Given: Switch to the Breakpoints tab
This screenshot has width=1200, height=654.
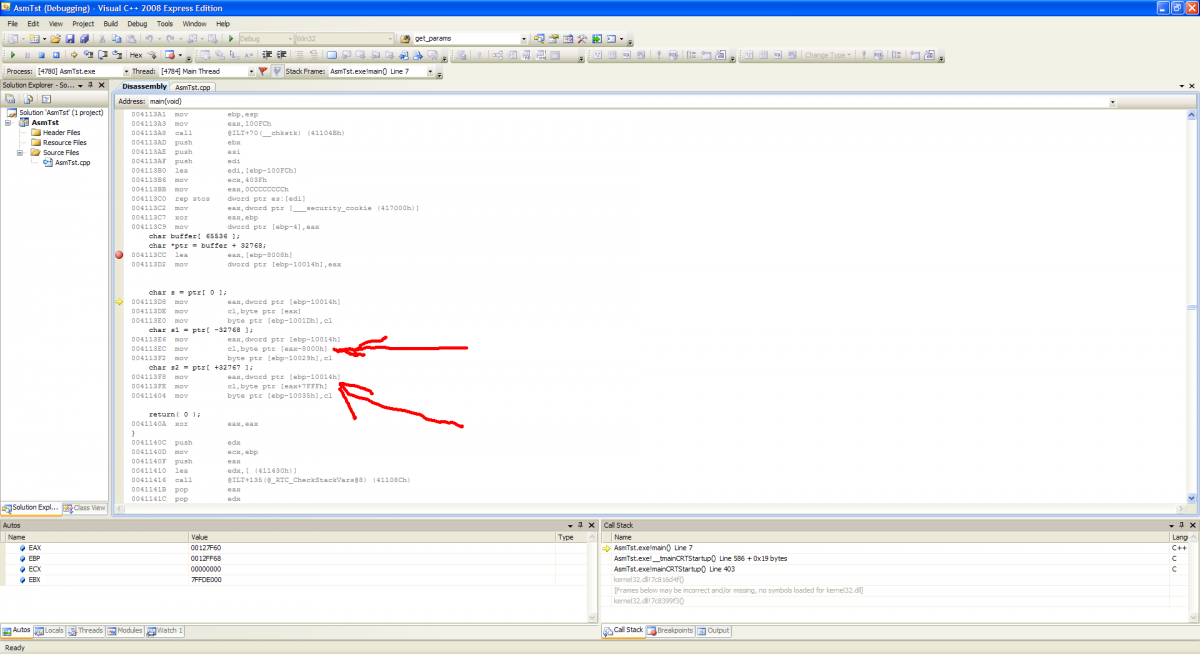Looking at the screenshot, I should 671,631.
